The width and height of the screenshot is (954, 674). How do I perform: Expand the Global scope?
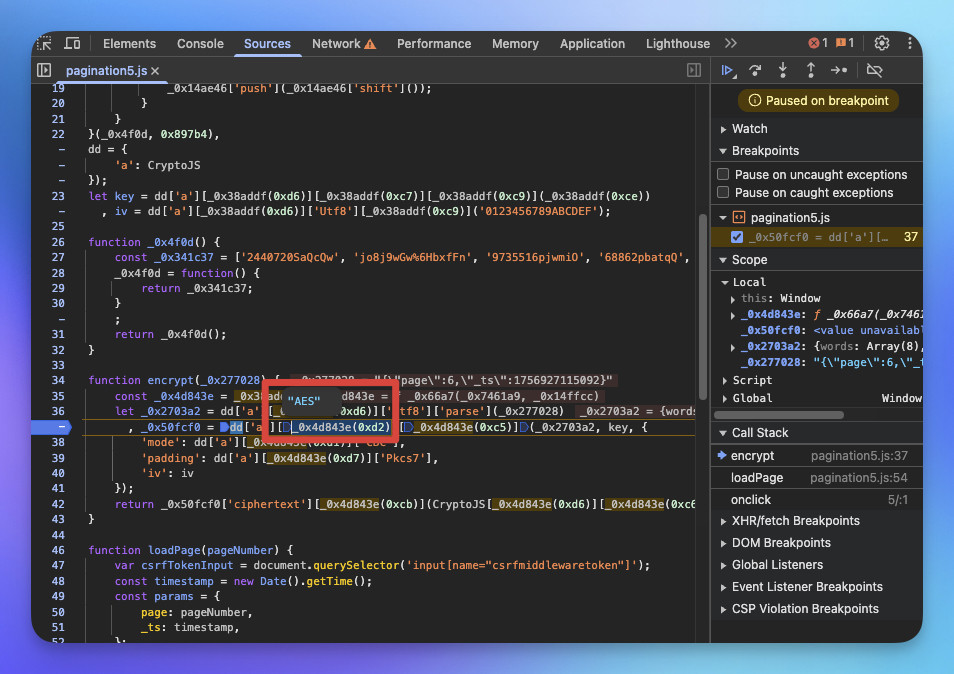point(725,398)
